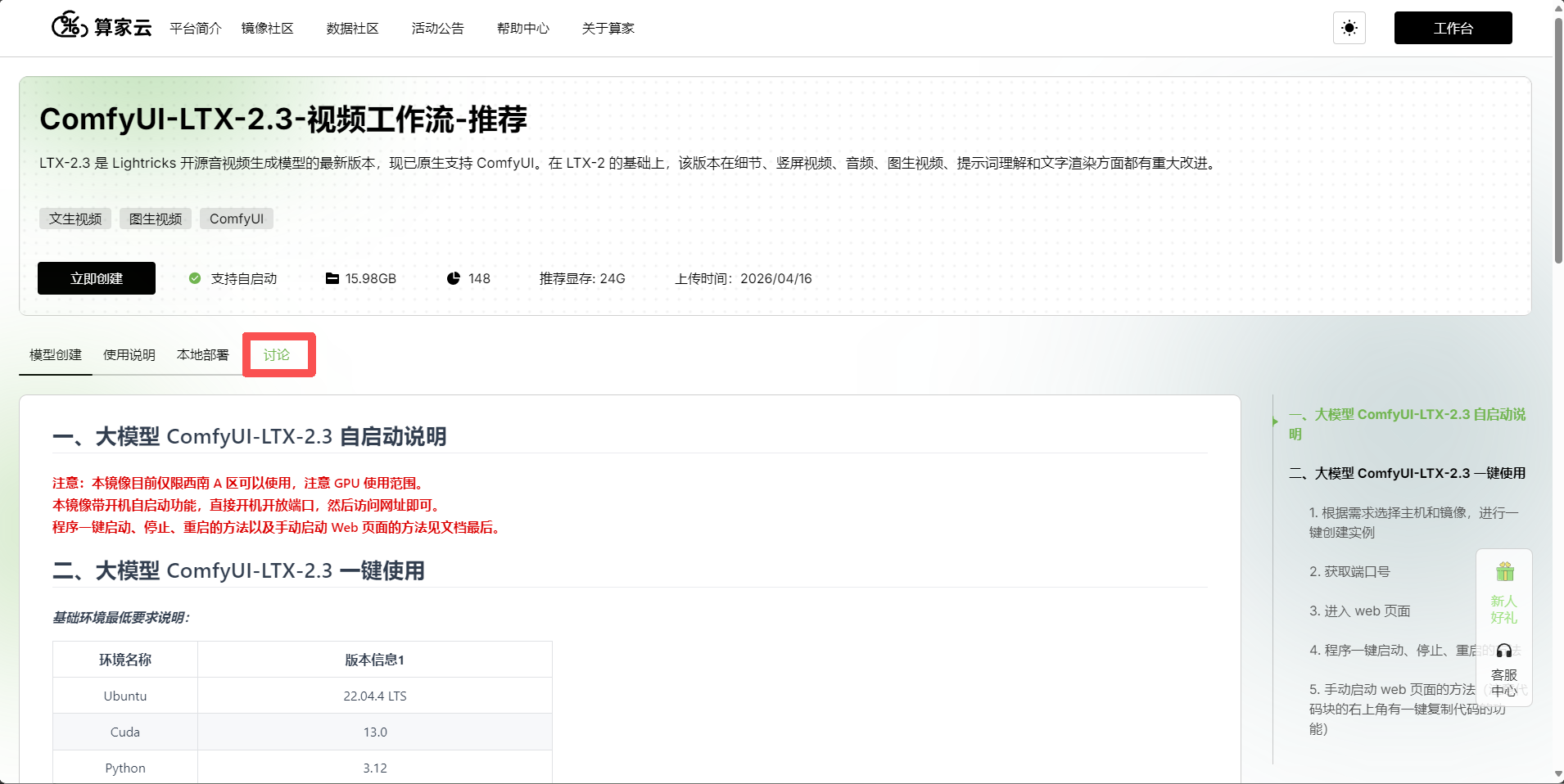Jump to 一键使用 section in the outline
The image size is (1564, 784).
click(x=1407, y=473)
